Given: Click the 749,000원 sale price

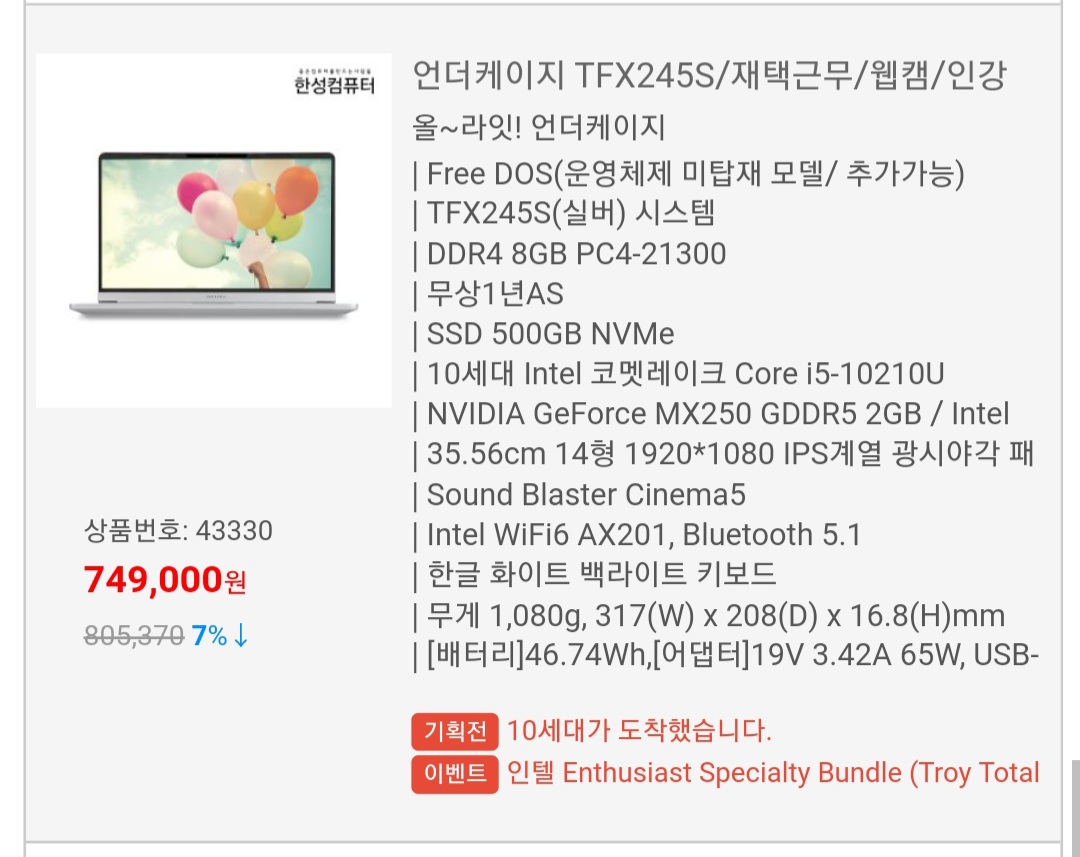Looking at the screenshot, I should [165, 580].
